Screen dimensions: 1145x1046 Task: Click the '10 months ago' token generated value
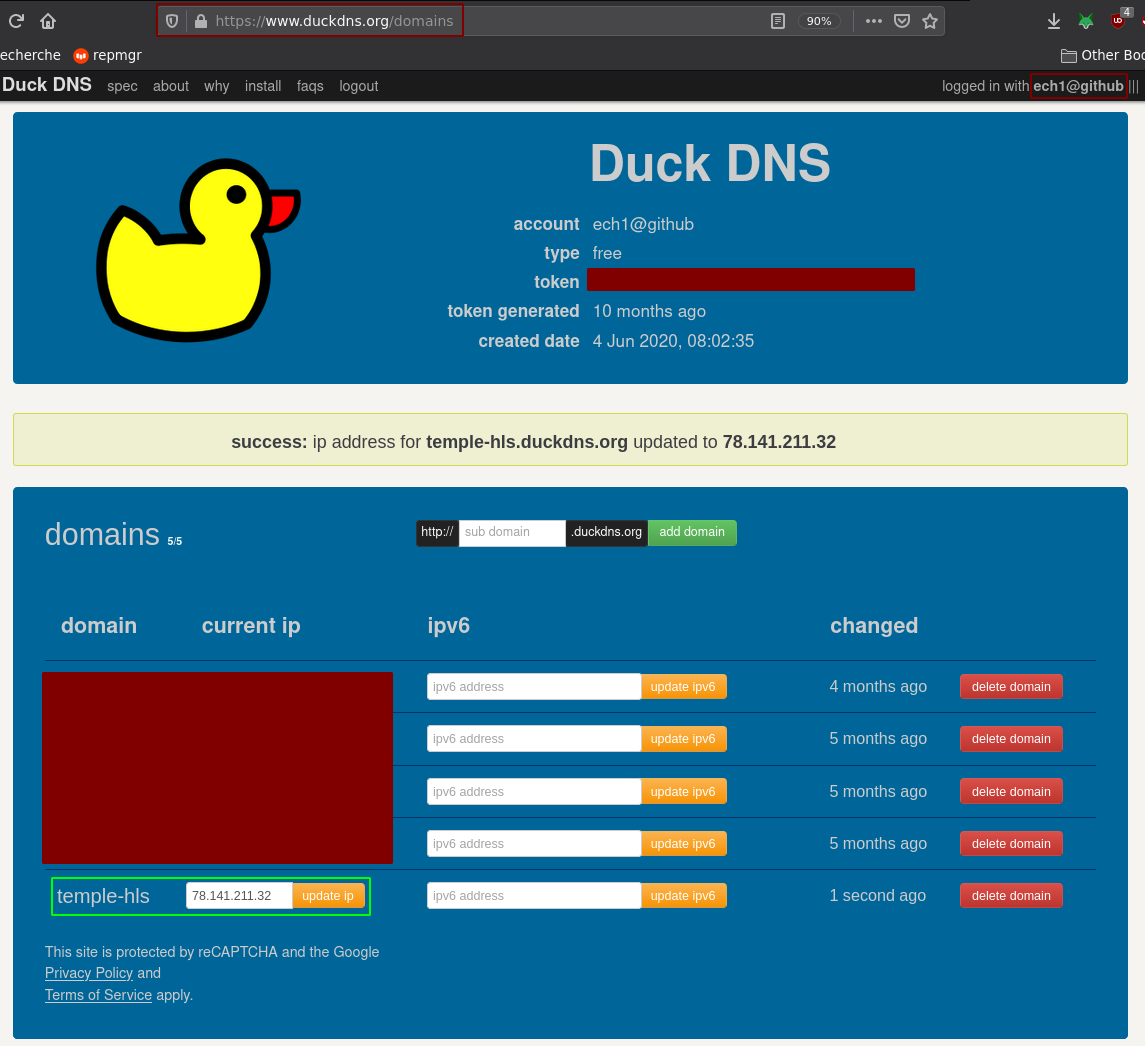click(x=649, y=311)
